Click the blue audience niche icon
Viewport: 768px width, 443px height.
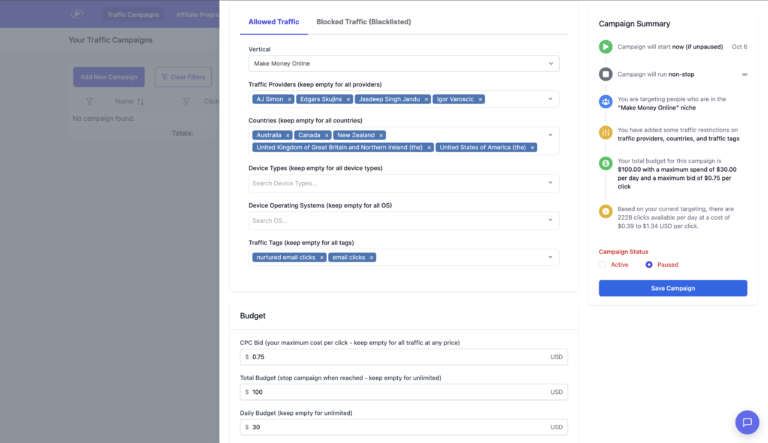605,102
